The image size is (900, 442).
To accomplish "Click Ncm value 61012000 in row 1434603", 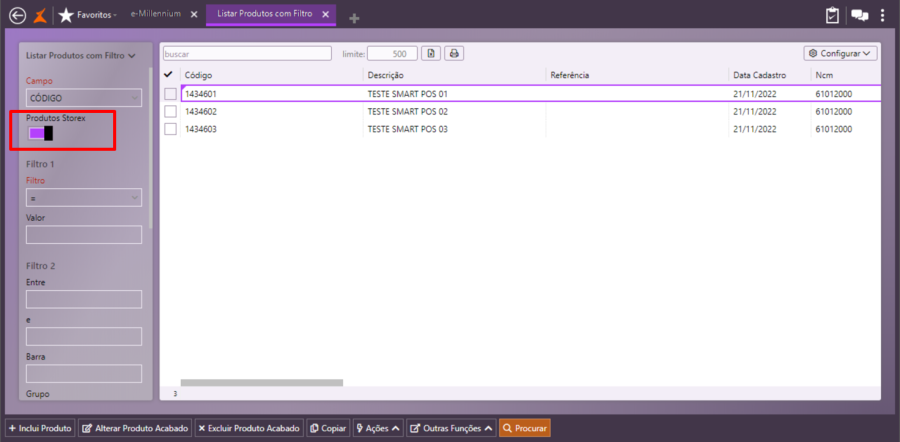I will 833,129.
